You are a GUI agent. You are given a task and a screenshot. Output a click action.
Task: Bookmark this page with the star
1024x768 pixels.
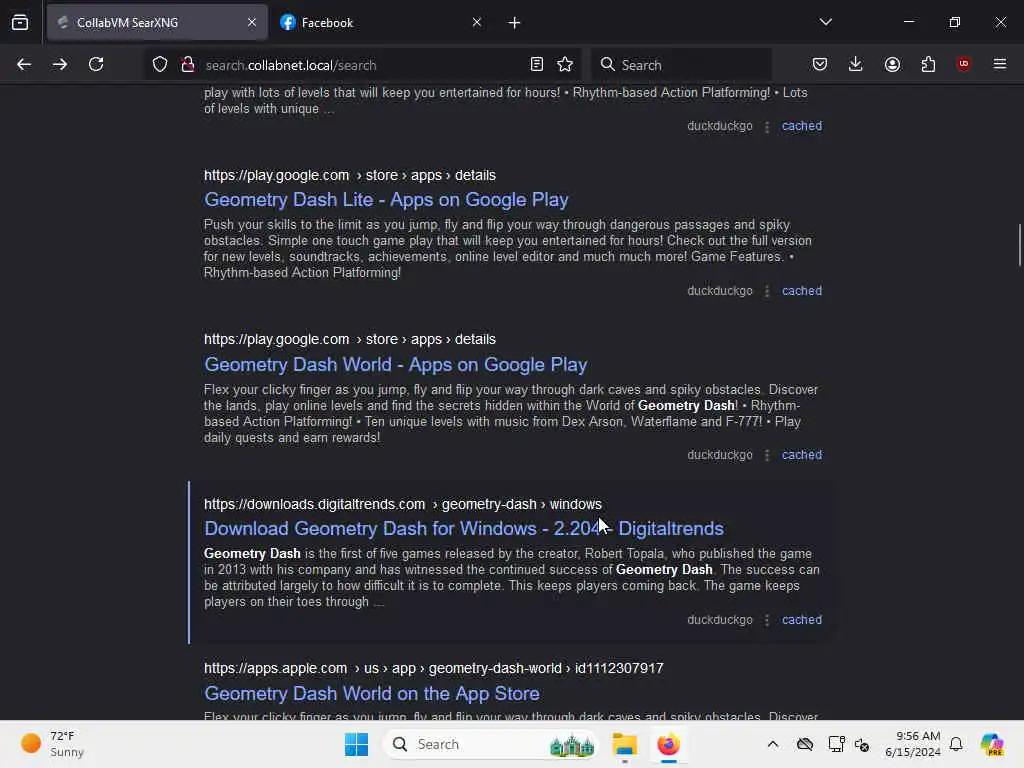click(566, 65)
